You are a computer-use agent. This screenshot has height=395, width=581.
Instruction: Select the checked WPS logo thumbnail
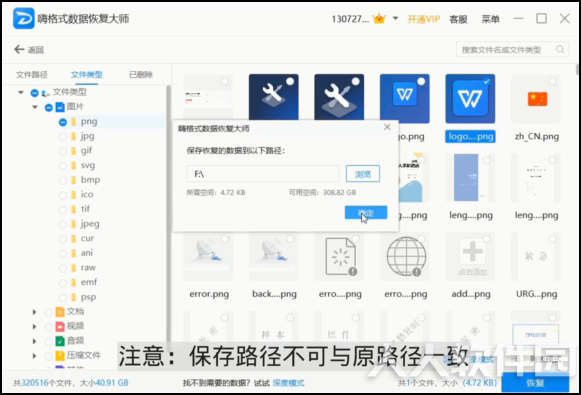470,99
